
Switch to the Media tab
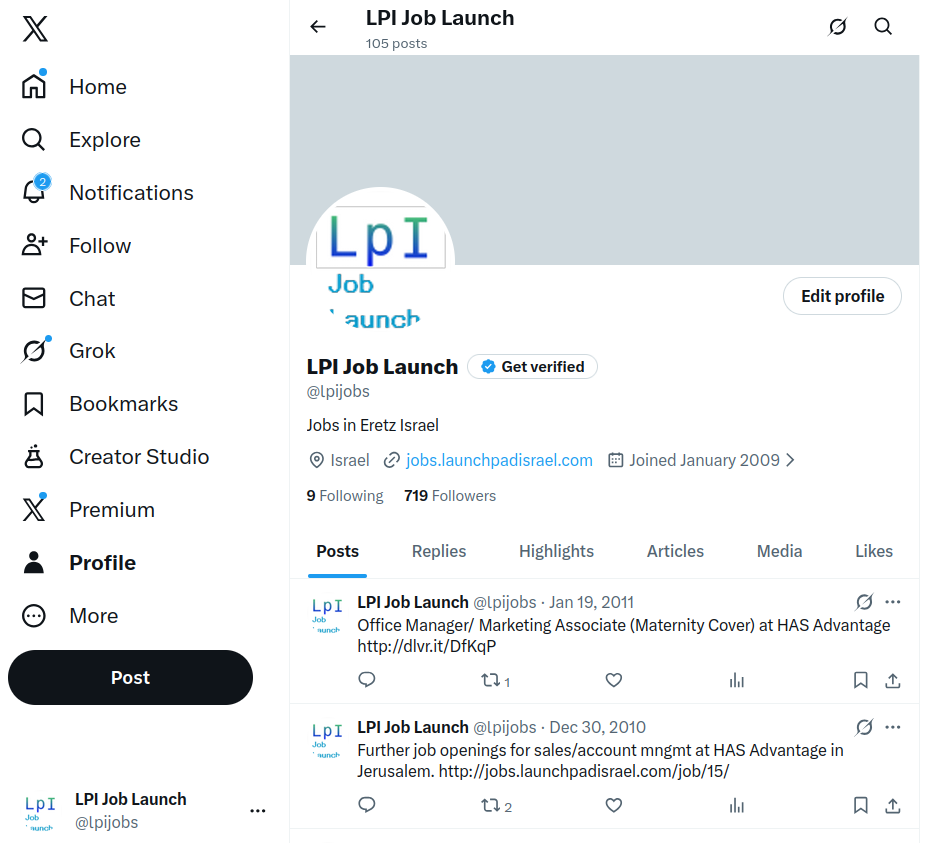[x=779, y=551]
